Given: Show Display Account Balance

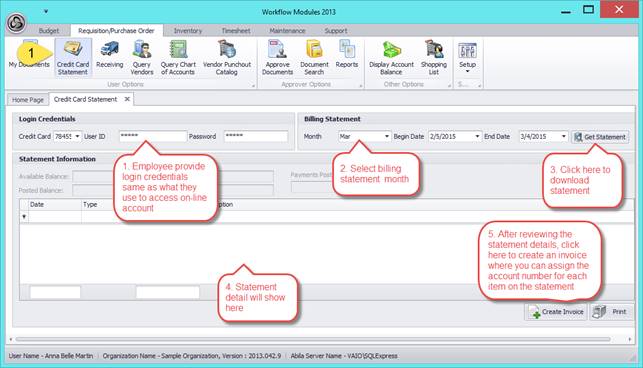Looking at the screenshot, I should pos(391,57).
